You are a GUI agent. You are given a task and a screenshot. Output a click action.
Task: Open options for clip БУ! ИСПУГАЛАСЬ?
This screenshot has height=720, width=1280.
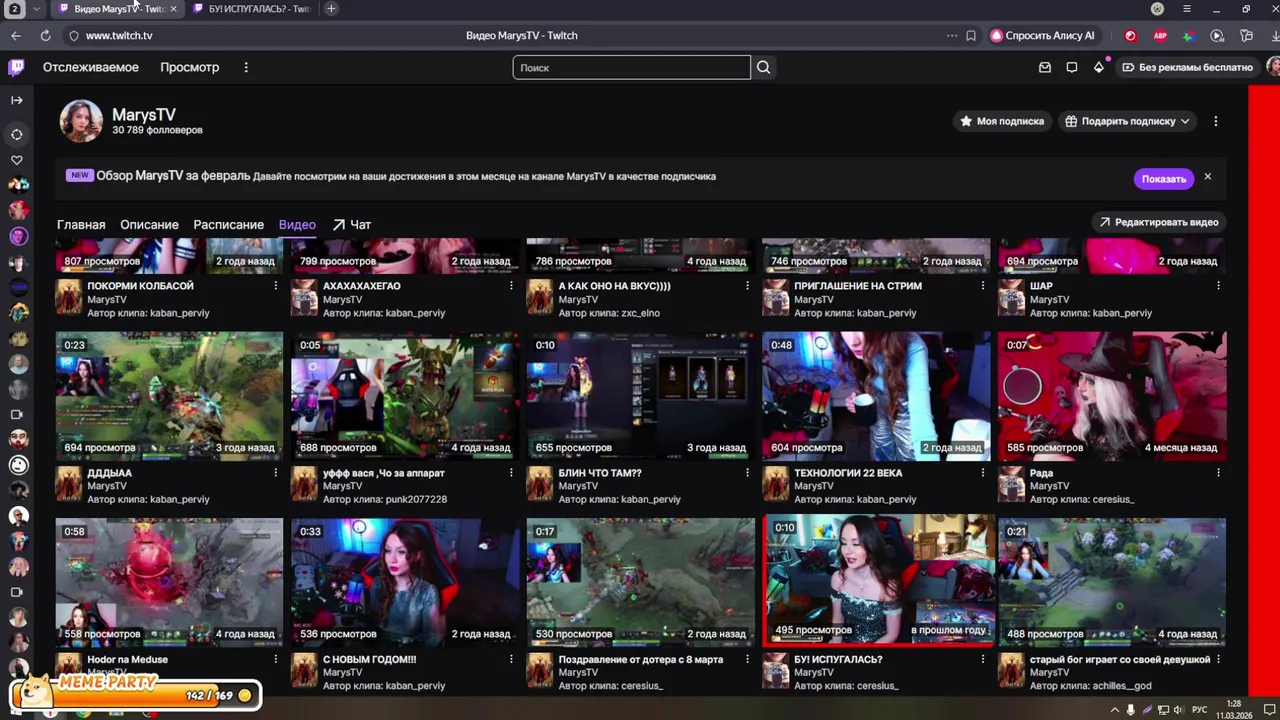pos(983,660)
